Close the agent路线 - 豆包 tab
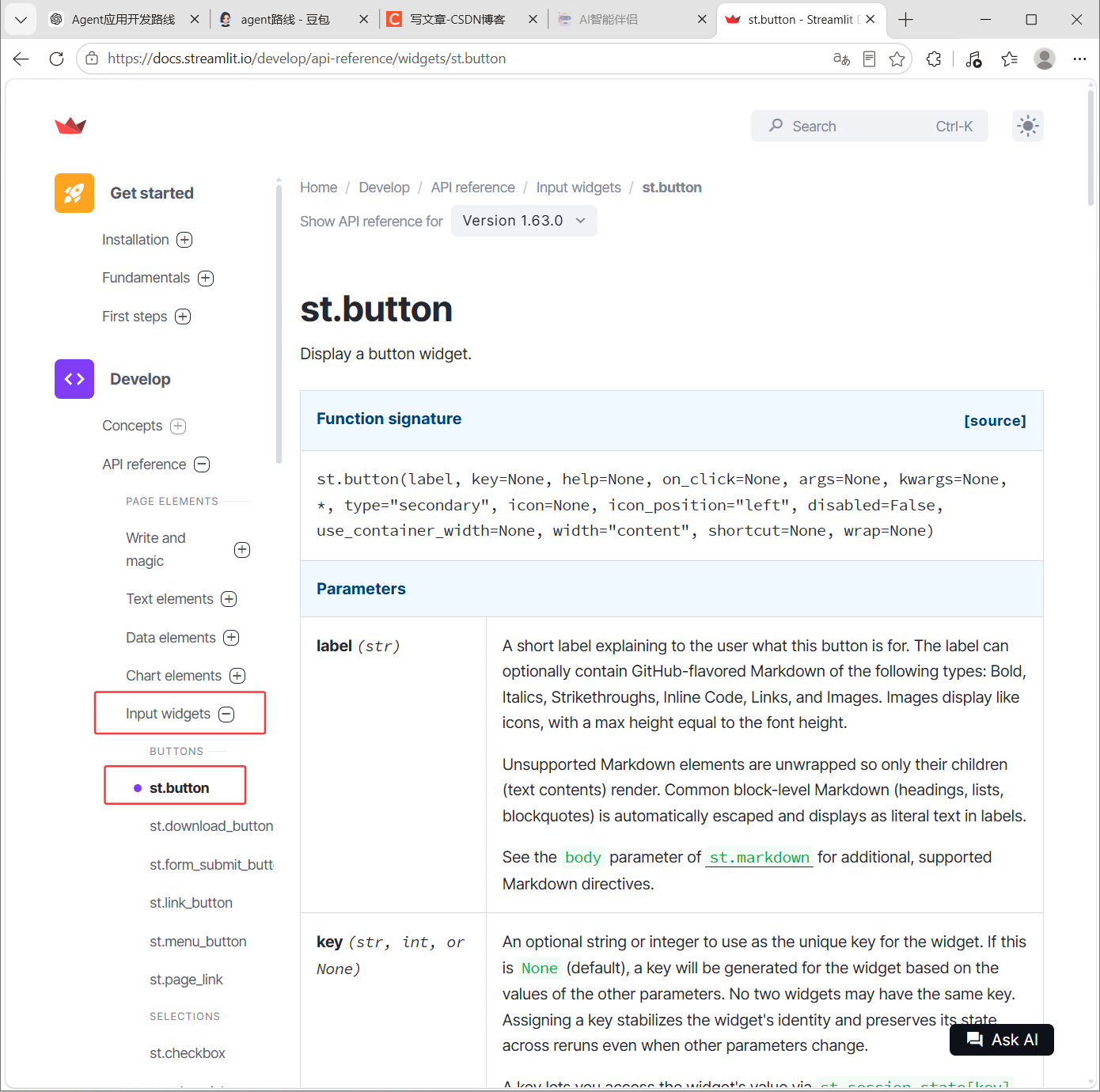The image size is (1100, 1092). pyautogui.click(x=363, y=20)
